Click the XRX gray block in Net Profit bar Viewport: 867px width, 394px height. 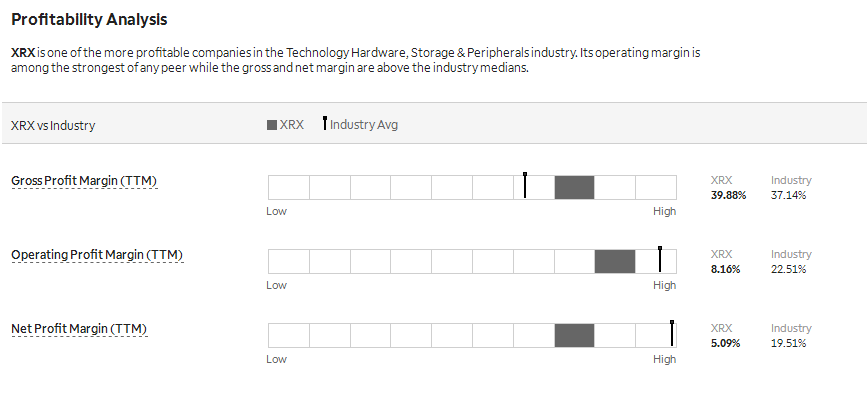pyautogui.click(x=574, y=335)
